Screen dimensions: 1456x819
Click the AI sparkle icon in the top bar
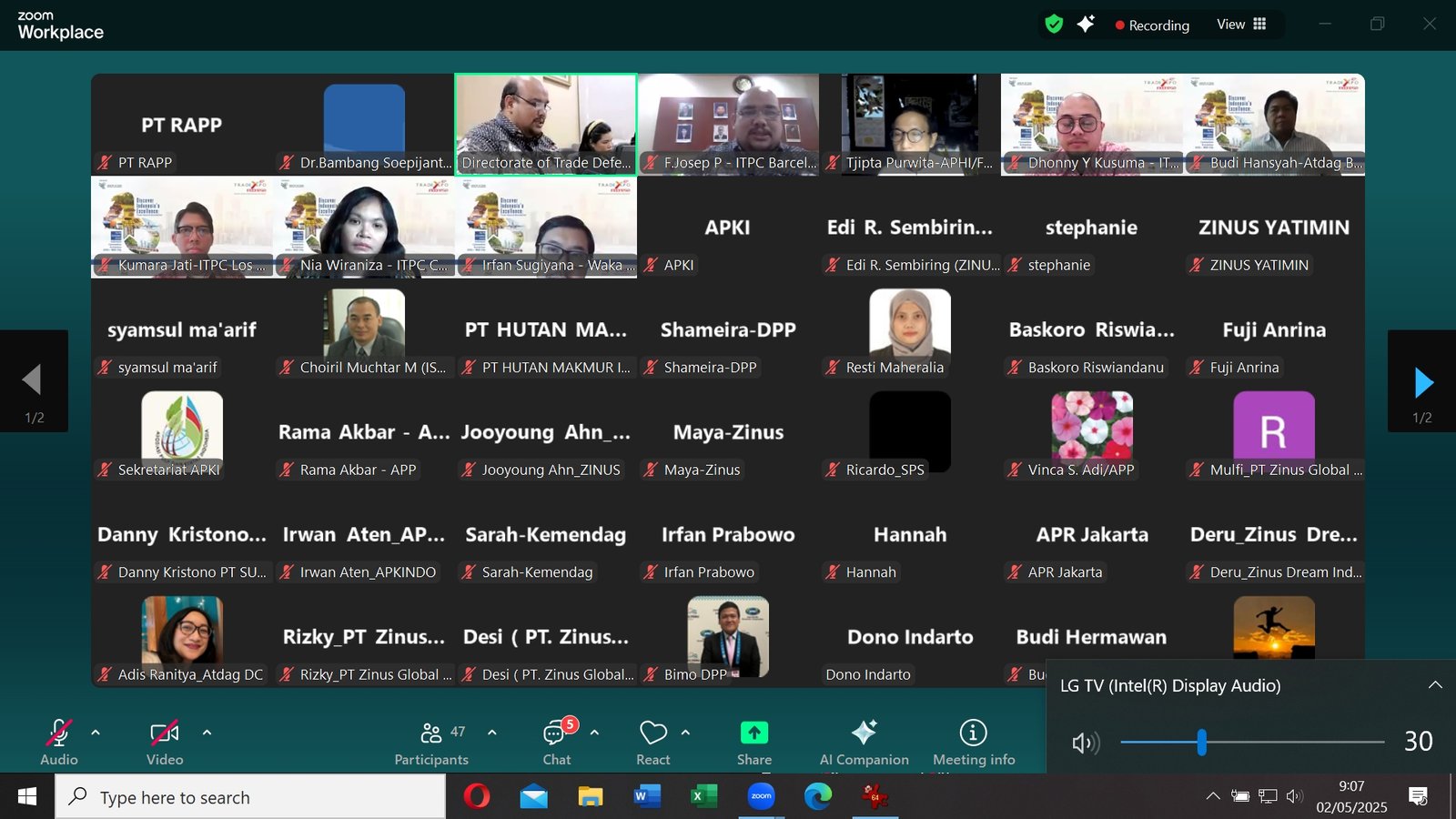pyautogui.click(x=1086, y=25)
